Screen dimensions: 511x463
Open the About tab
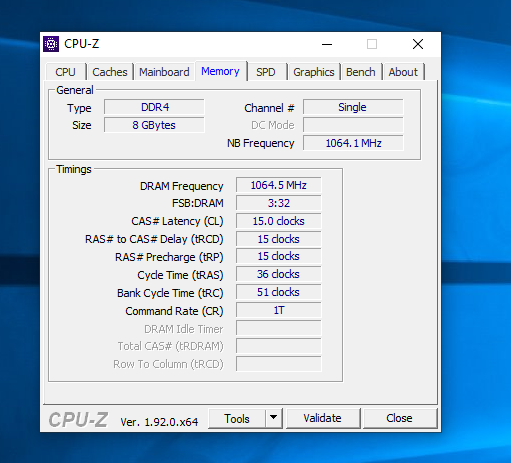click(x=403, y=72)
